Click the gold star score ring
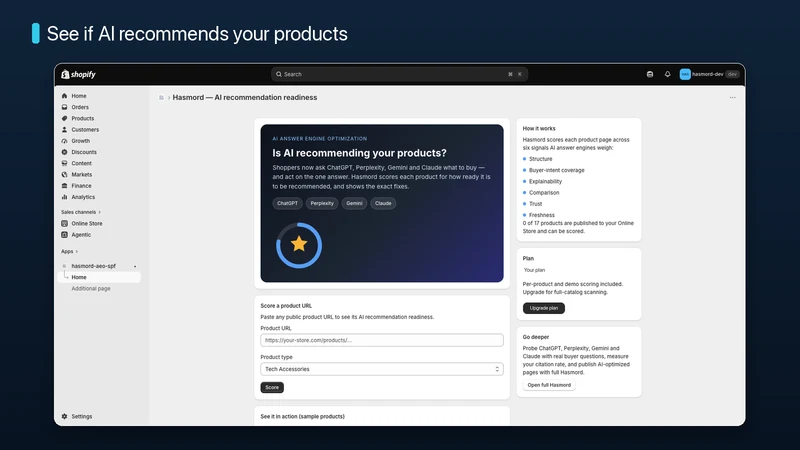 (299, 245)
